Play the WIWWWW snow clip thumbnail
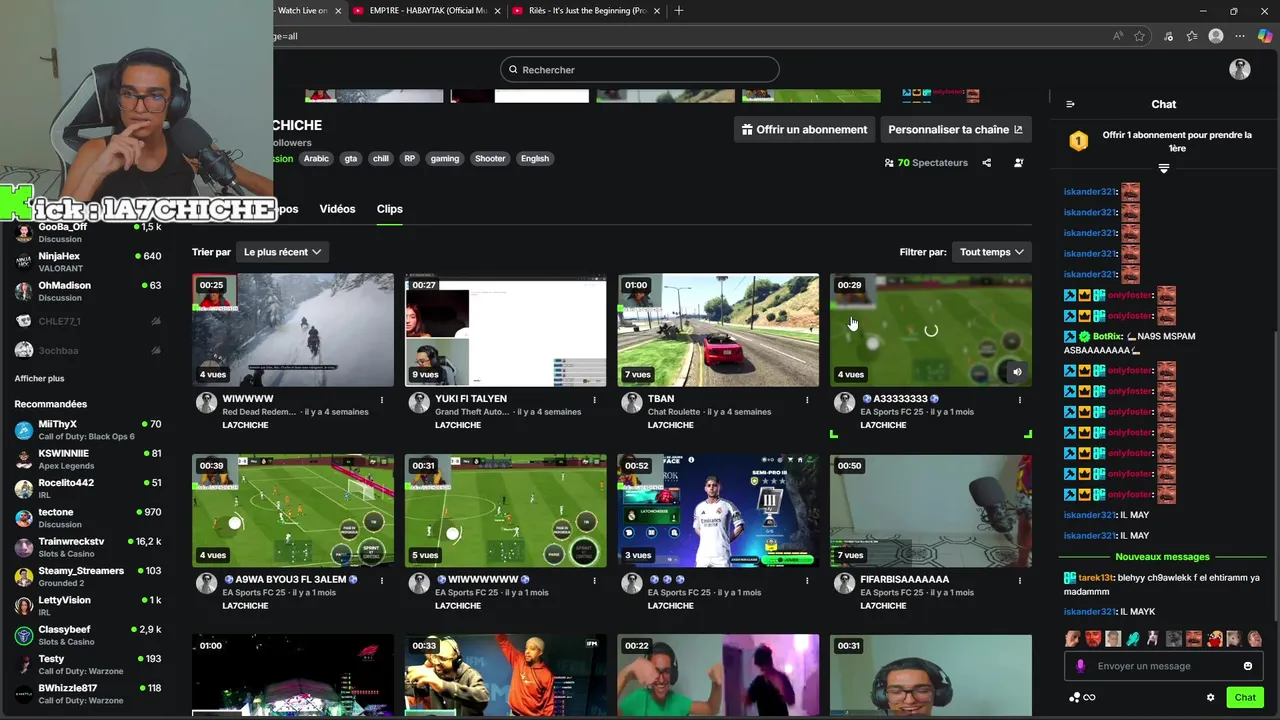Screen dimensions: 1280x720 tap(293, 330)
